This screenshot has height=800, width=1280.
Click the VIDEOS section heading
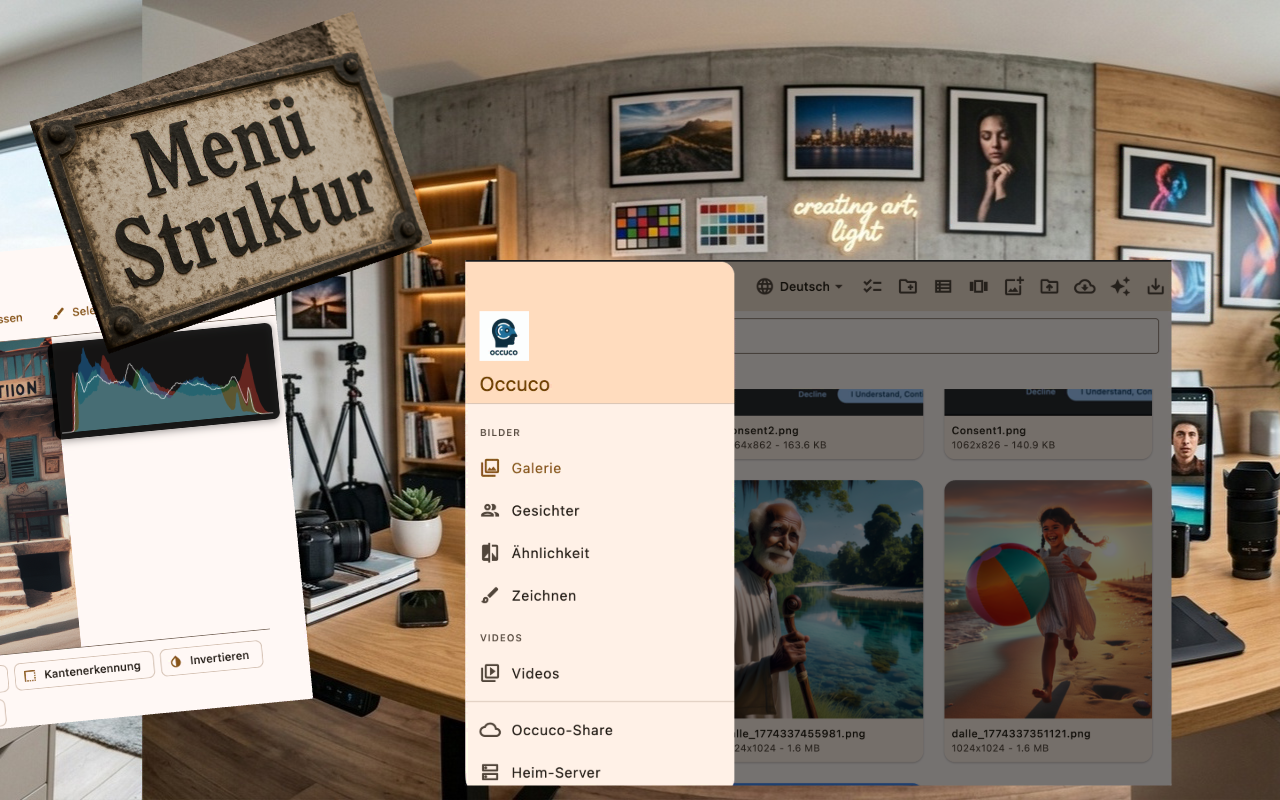(501, 638)
